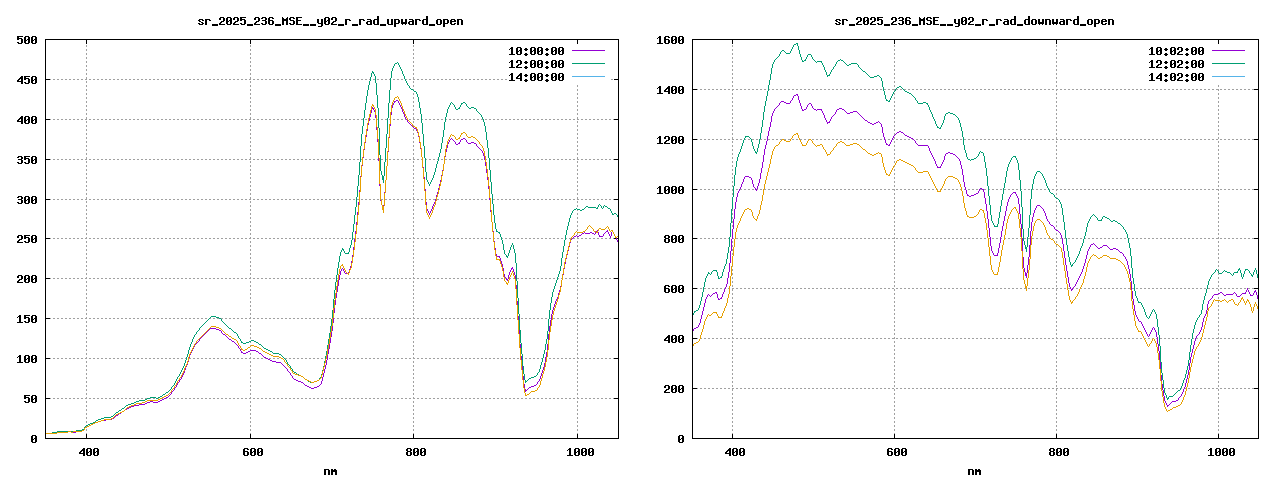Select the 10:02:00 legend label
This screenshot has width=1280, height=480.
[1176, 50]
